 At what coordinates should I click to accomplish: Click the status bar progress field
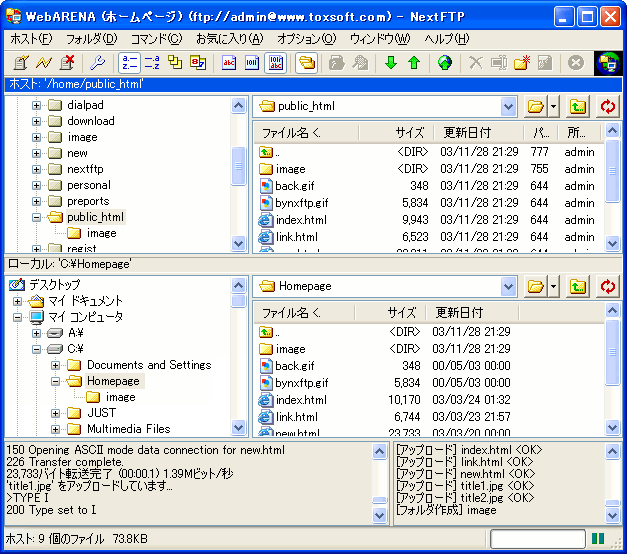click(x=538, y=539)
